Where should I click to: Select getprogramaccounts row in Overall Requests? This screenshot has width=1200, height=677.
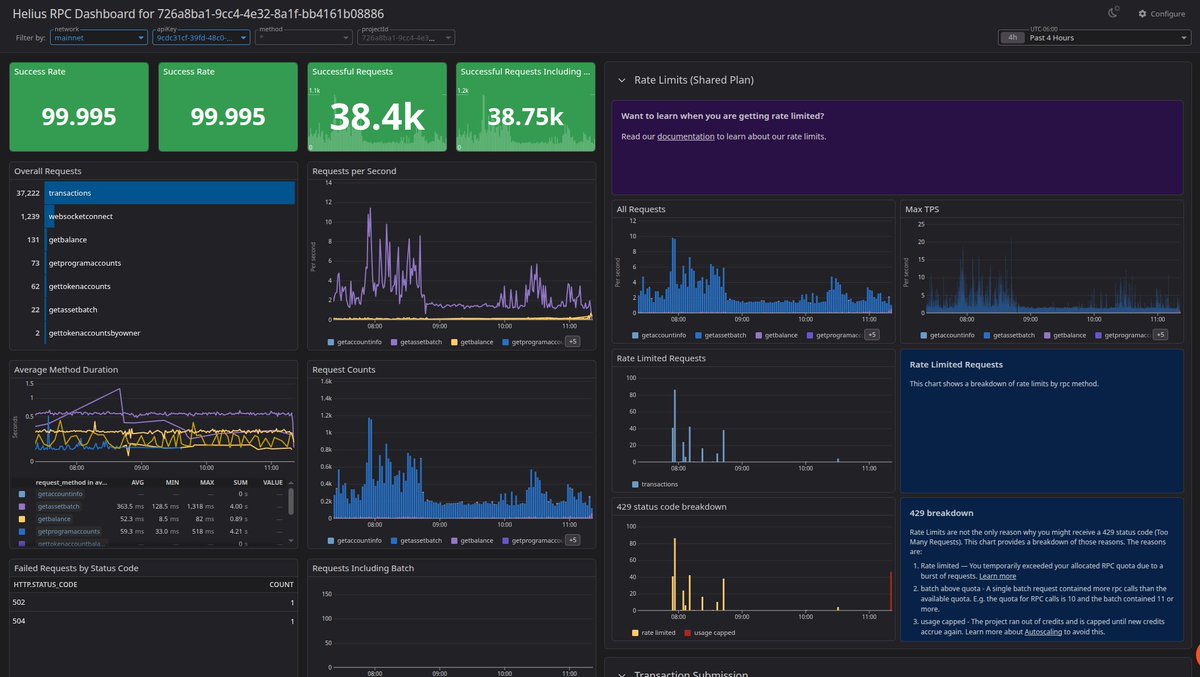click(154, 263)
